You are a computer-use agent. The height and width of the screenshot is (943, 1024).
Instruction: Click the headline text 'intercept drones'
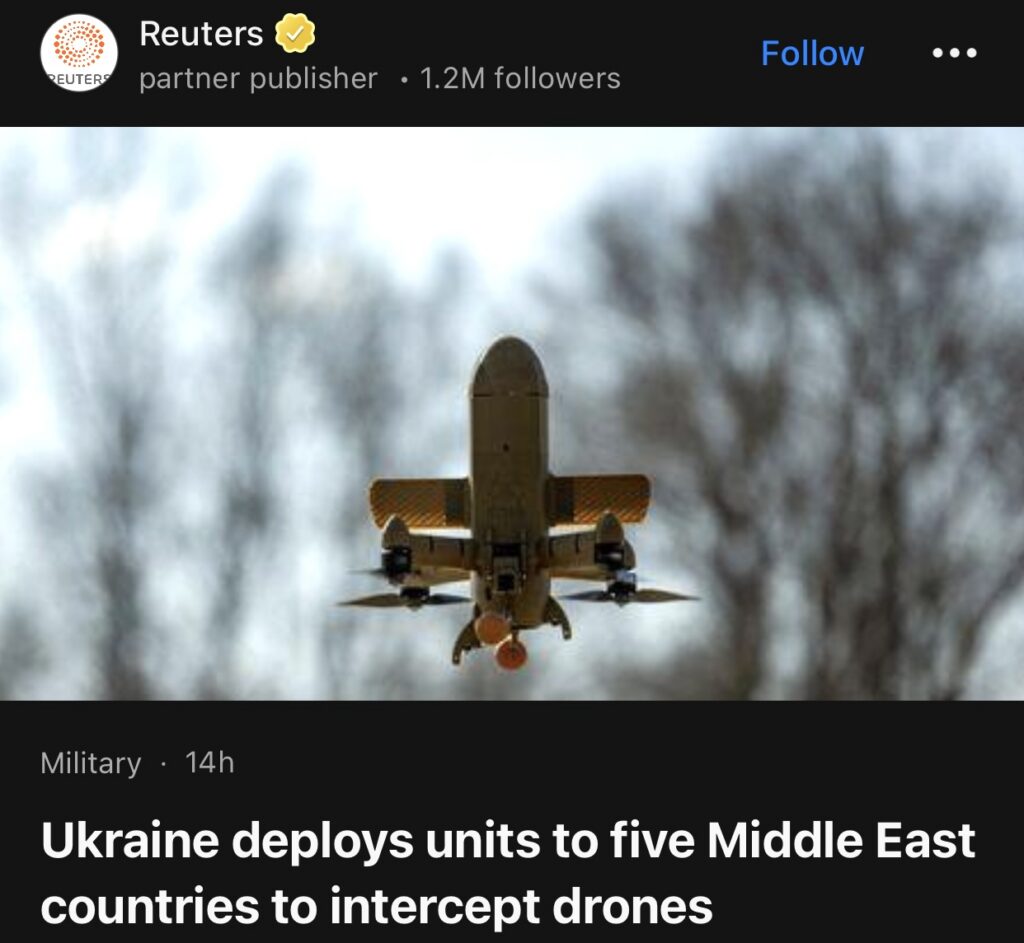(521, 906)
